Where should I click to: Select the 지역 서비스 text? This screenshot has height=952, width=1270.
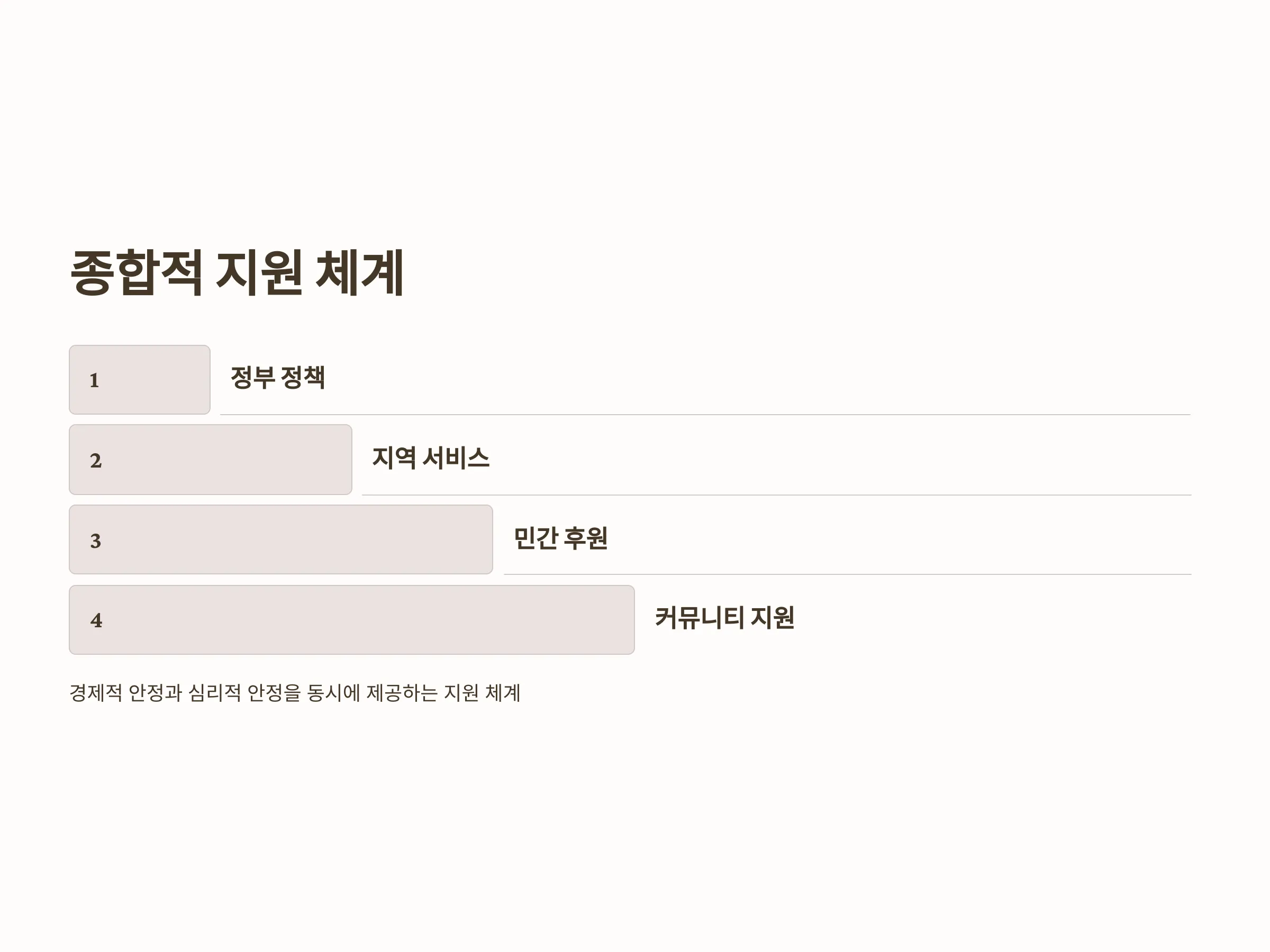click(431, 458)
